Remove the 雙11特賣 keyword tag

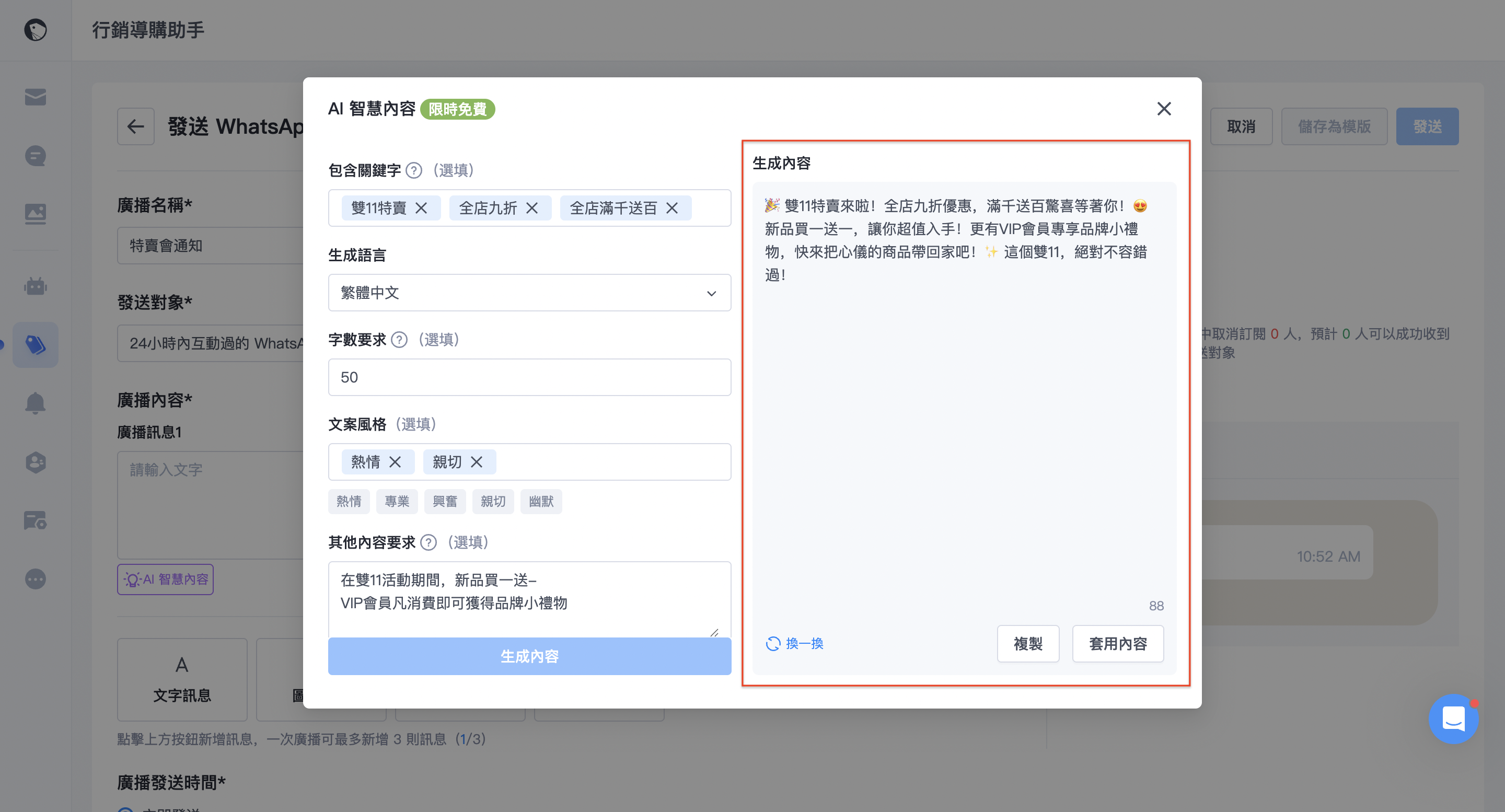pos(421,208)
